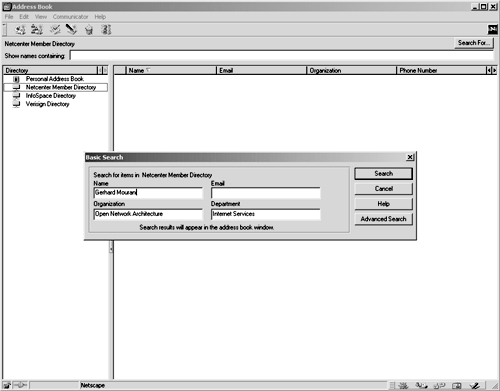Image resolution: width=500 pixels, height=391 pixels.
Task: Click Directory pane right column arrow
Action: (x=105, y=70)
